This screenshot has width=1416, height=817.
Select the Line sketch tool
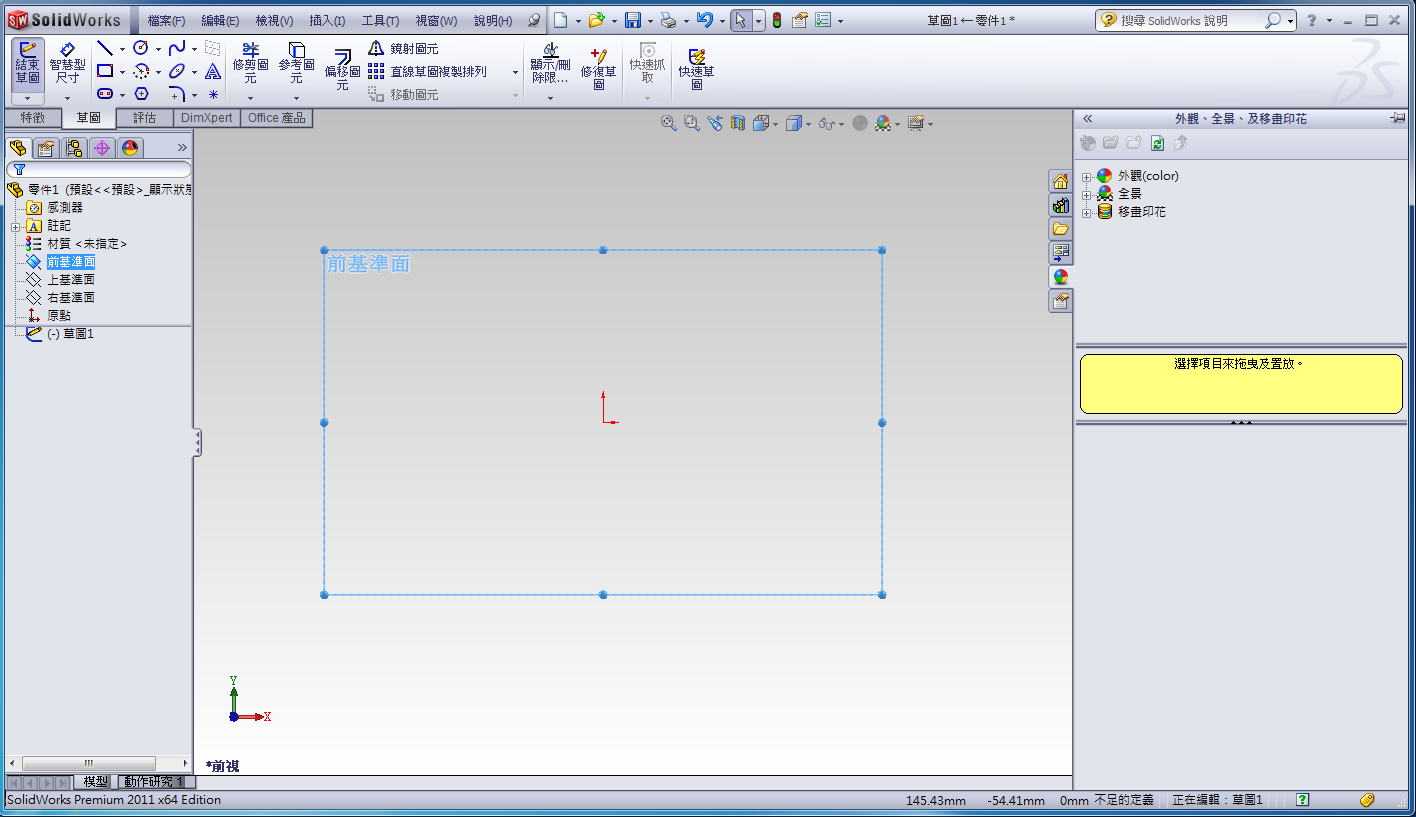pyautogui.click(x=104, y=48)
